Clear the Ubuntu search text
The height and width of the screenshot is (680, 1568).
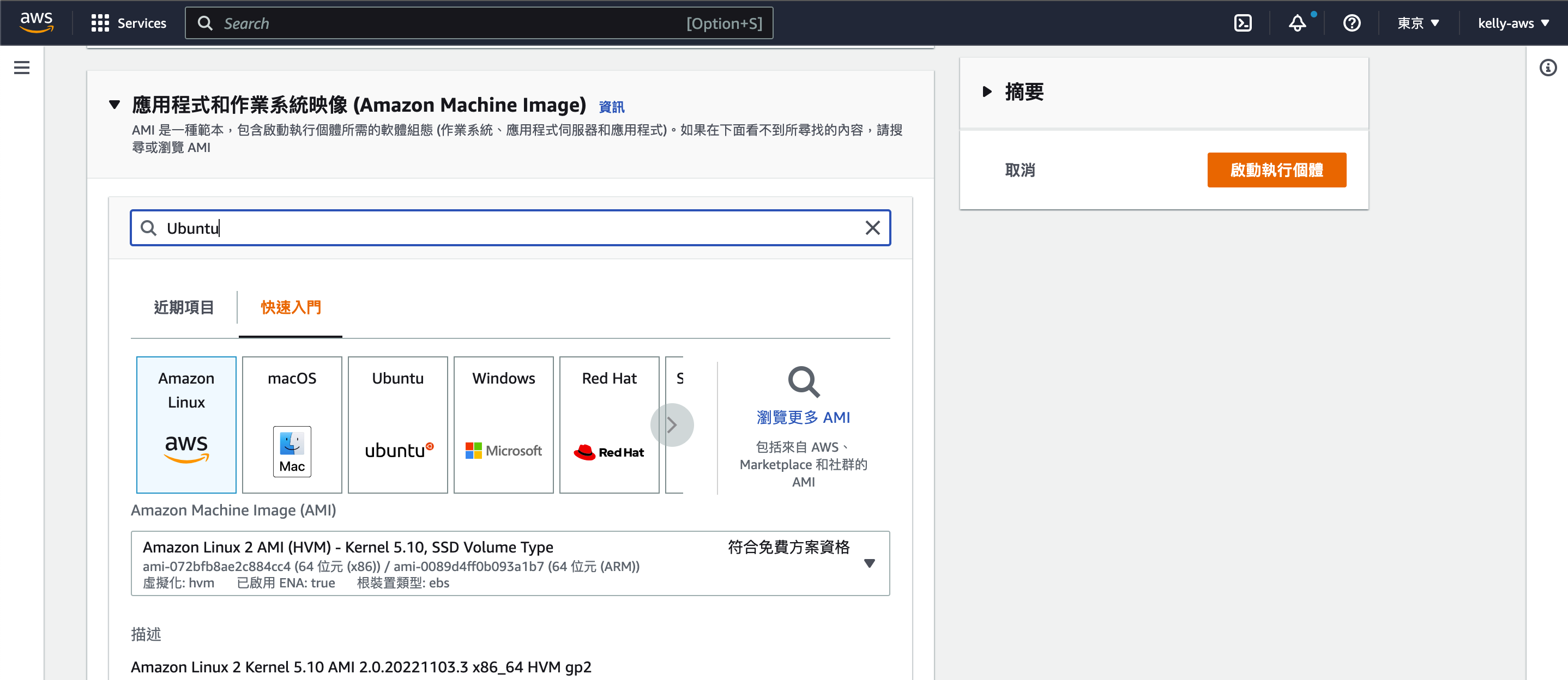point(872,228)
